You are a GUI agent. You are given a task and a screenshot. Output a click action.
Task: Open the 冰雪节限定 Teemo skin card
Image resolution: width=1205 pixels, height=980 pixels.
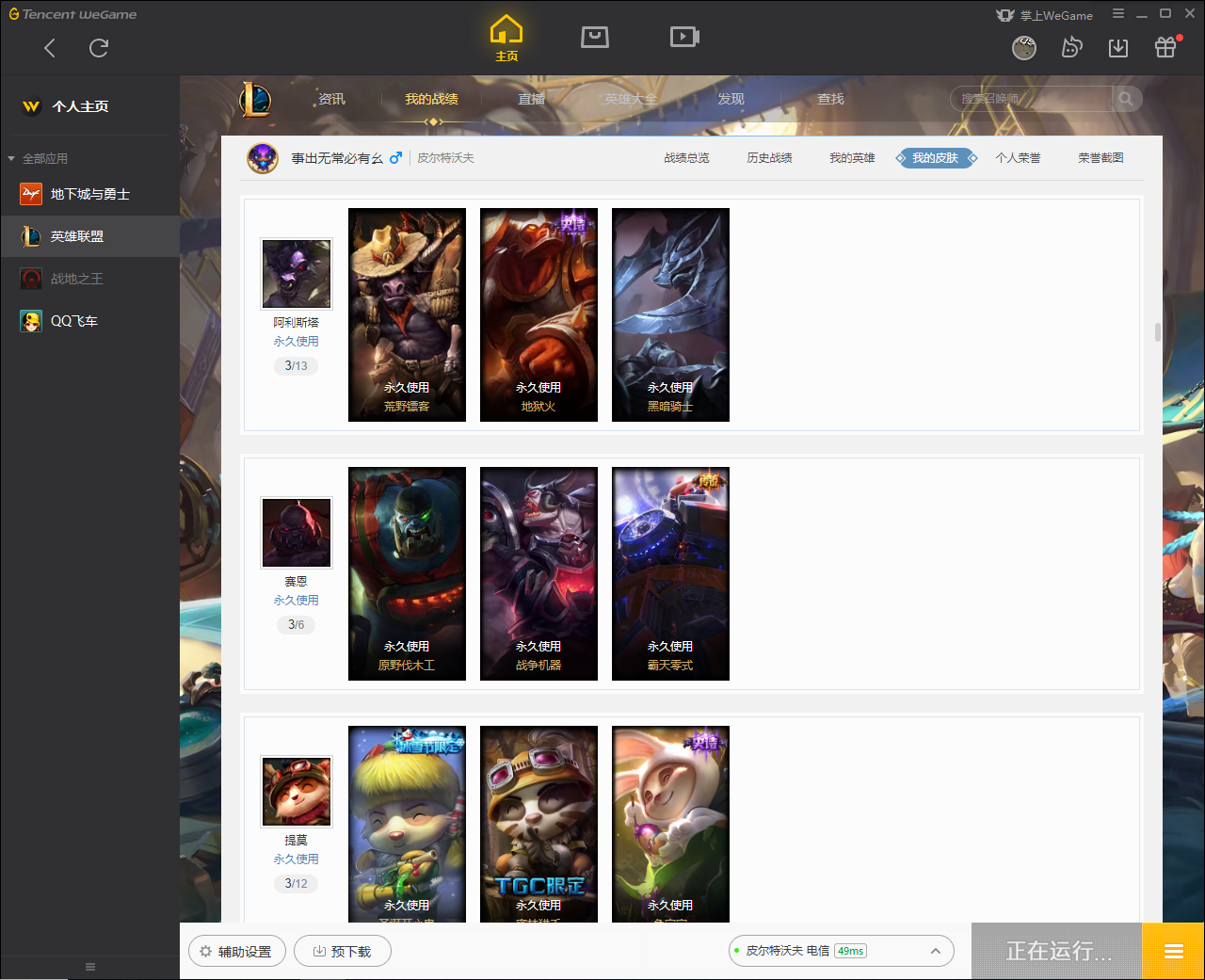pyautogui.click(x=407, y=824)
